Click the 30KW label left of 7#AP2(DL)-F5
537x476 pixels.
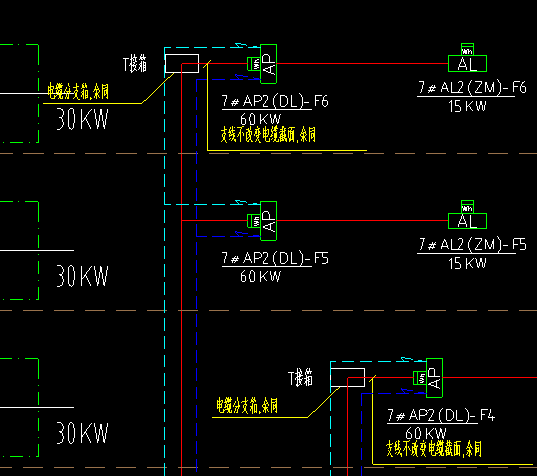tap(82, 276)
